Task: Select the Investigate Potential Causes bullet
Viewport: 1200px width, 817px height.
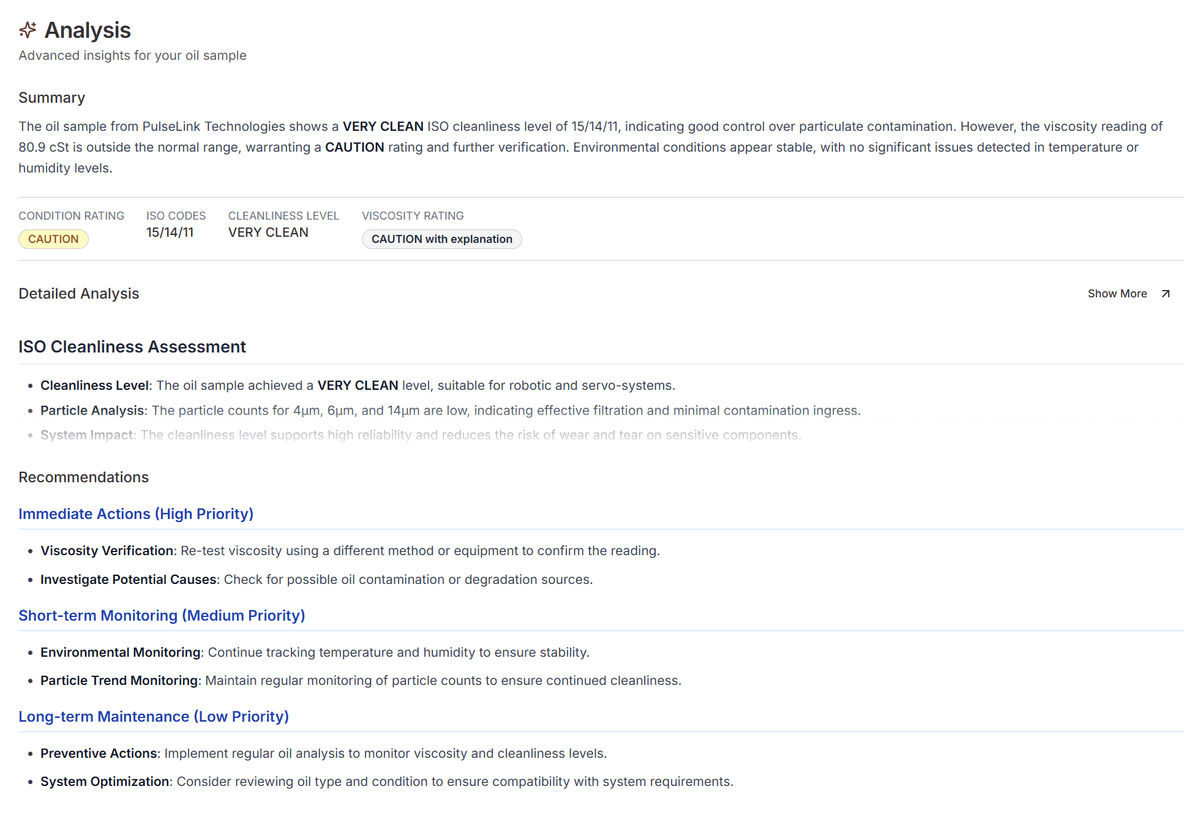Action: (128, 579)
